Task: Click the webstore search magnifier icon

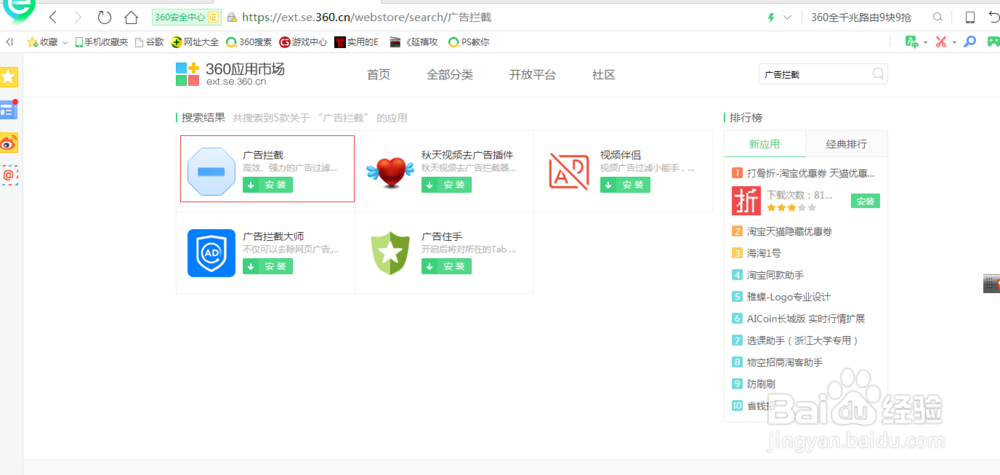Action: [878, 74]
